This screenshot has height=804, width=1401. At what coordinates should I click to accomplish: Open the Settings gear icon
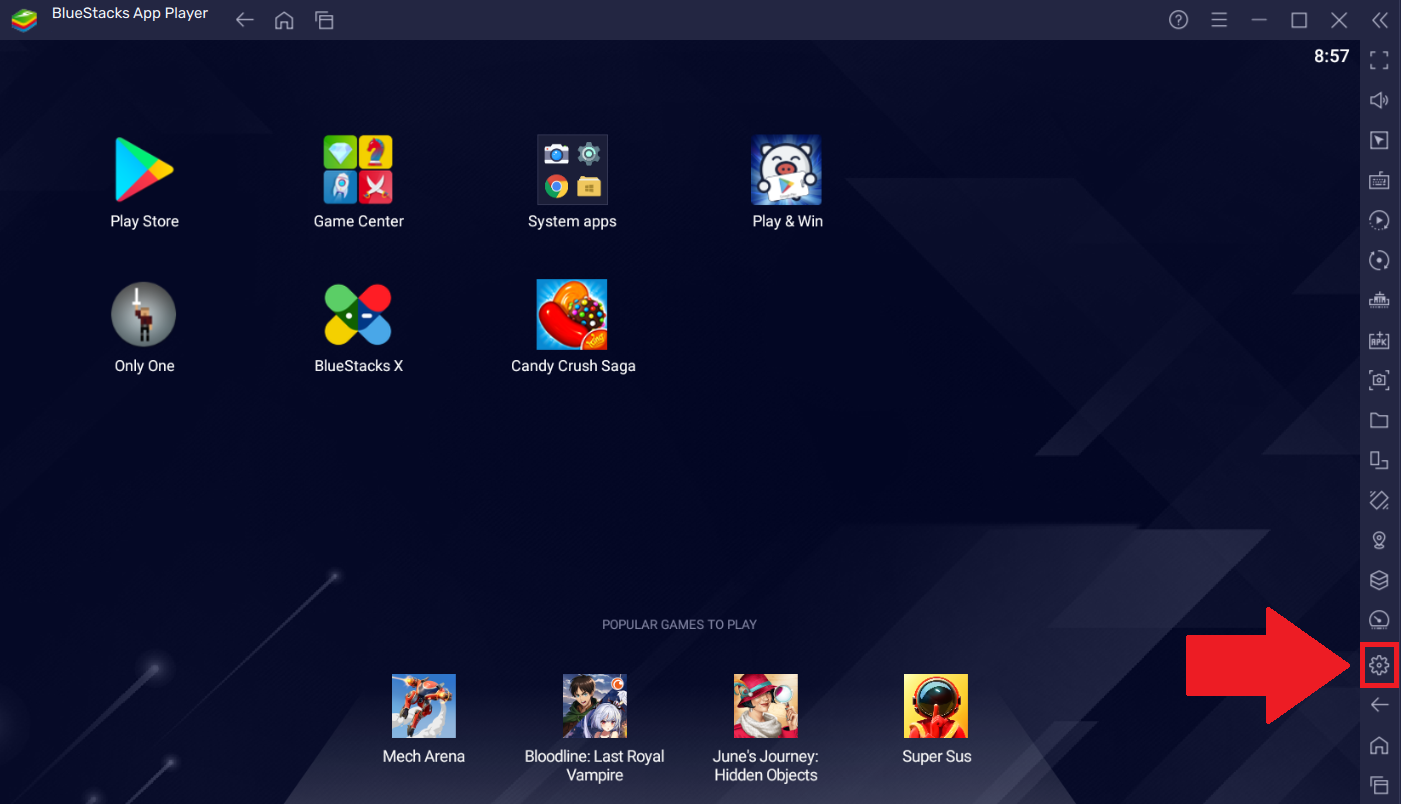coord(1379,665)
